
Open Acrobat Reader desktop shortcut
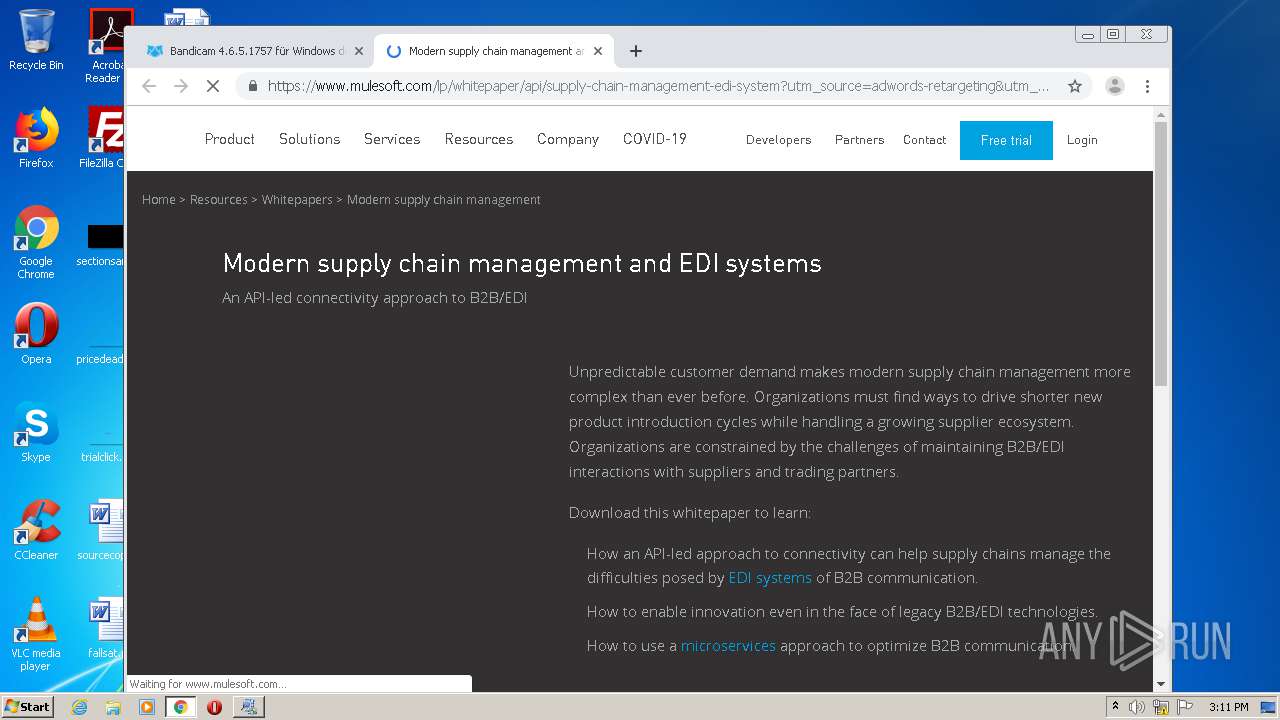(106, 46)
